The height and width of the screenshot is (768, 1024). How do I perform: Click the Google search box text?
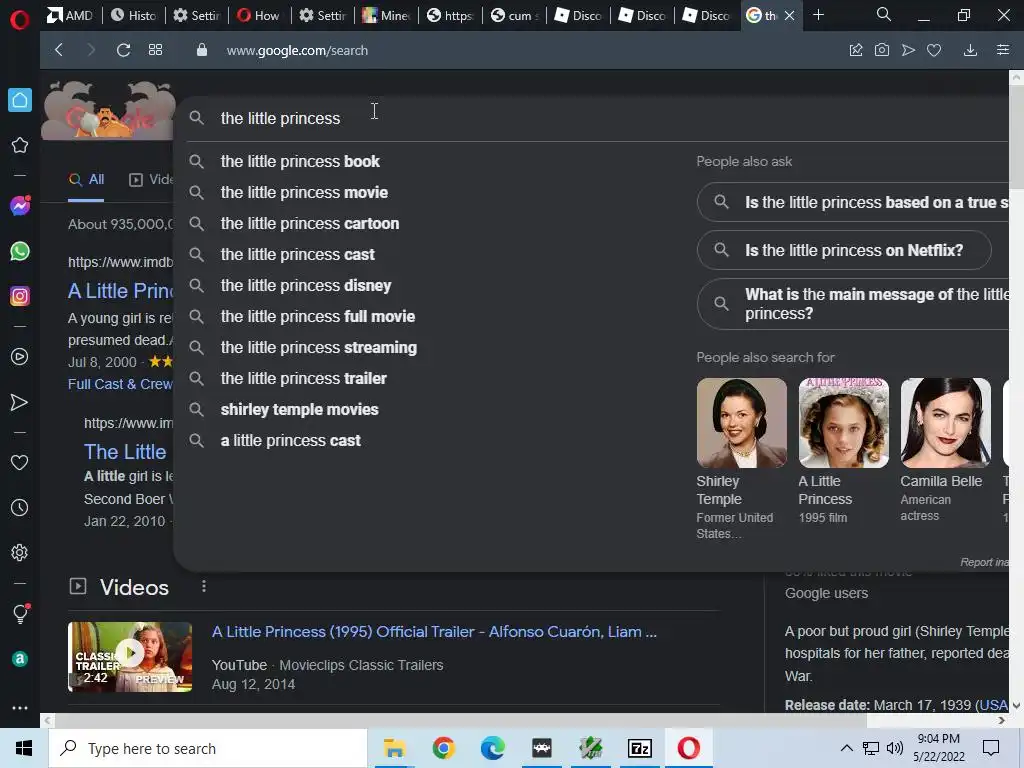click(280, 118)
